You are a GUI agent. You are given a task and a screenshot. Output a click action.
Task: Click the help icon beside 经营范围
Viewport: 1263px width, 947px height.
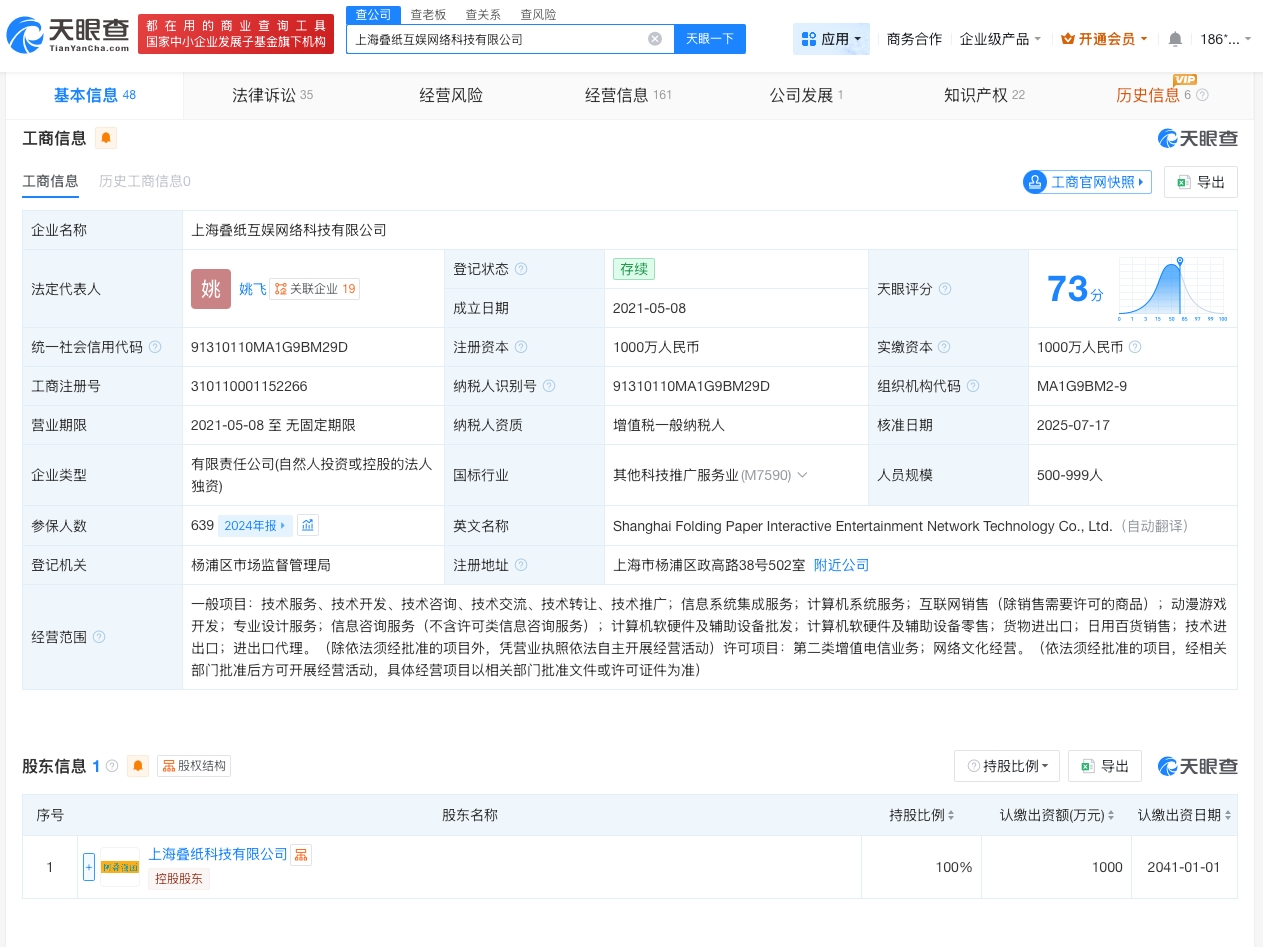99,637
